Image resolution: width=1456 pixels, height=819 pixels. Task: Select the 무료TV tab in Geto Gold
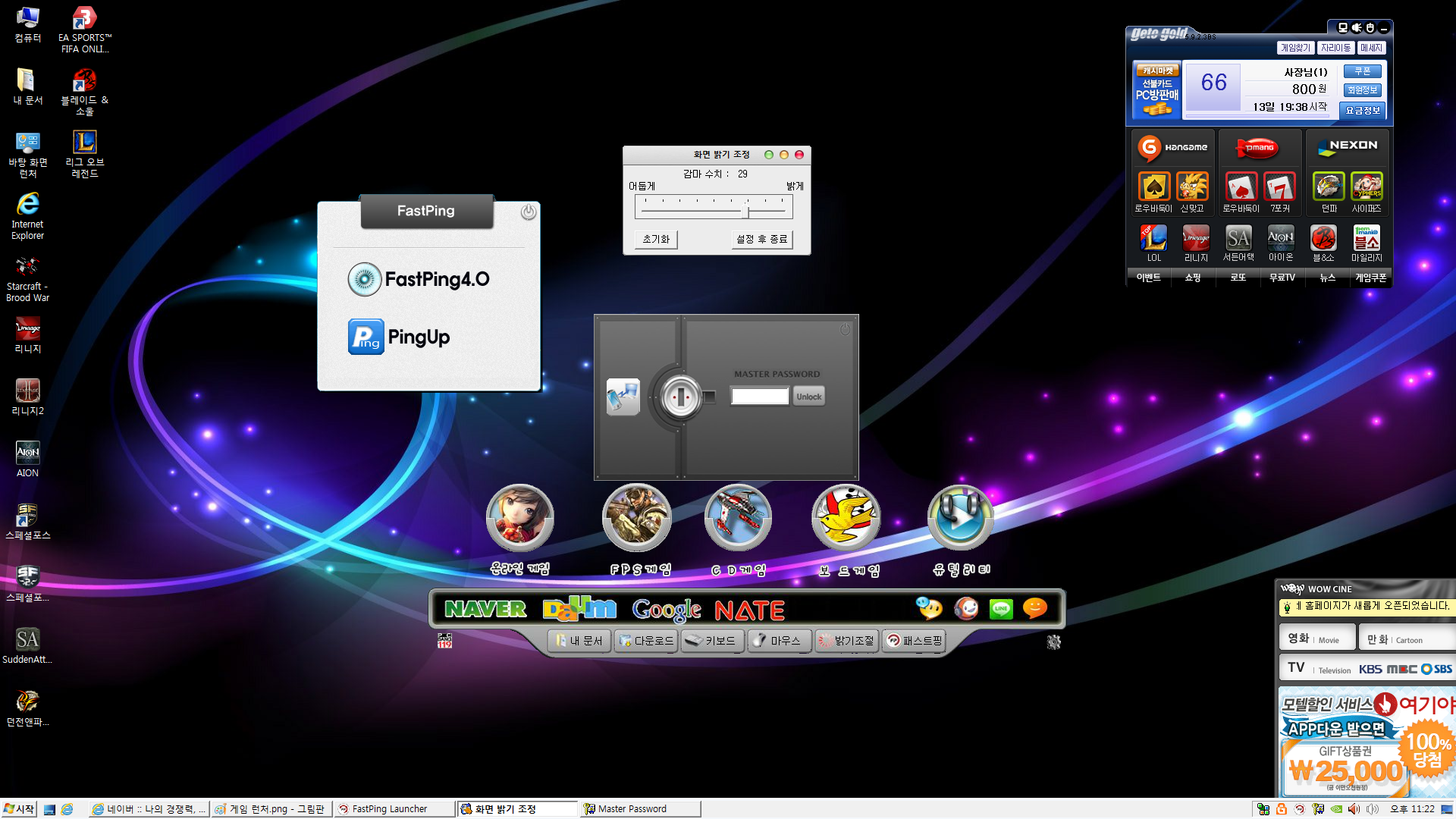[x=1282, y=278]
